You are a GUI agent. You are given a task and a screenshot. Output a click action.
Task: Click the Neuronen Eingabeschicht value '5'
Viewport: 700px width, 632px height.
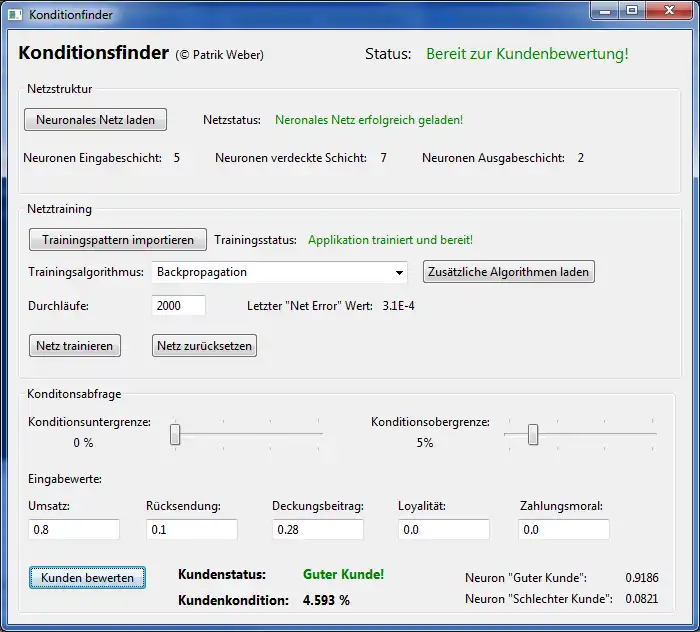point(177,158)
